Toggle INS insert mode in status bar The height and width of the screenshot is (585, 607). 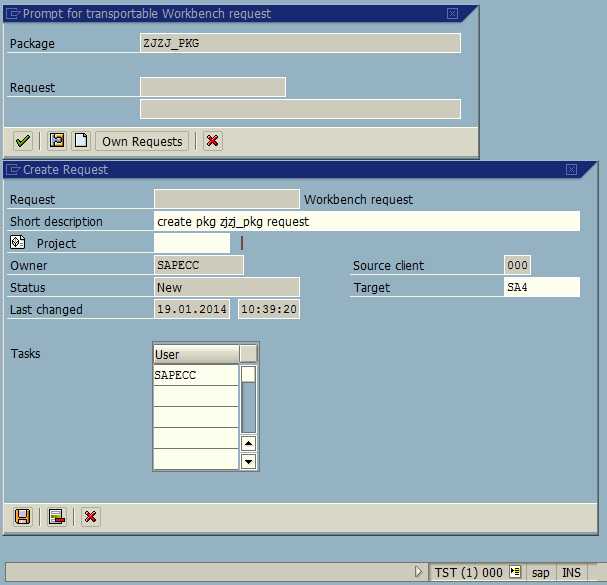click(x=571, y=572)
